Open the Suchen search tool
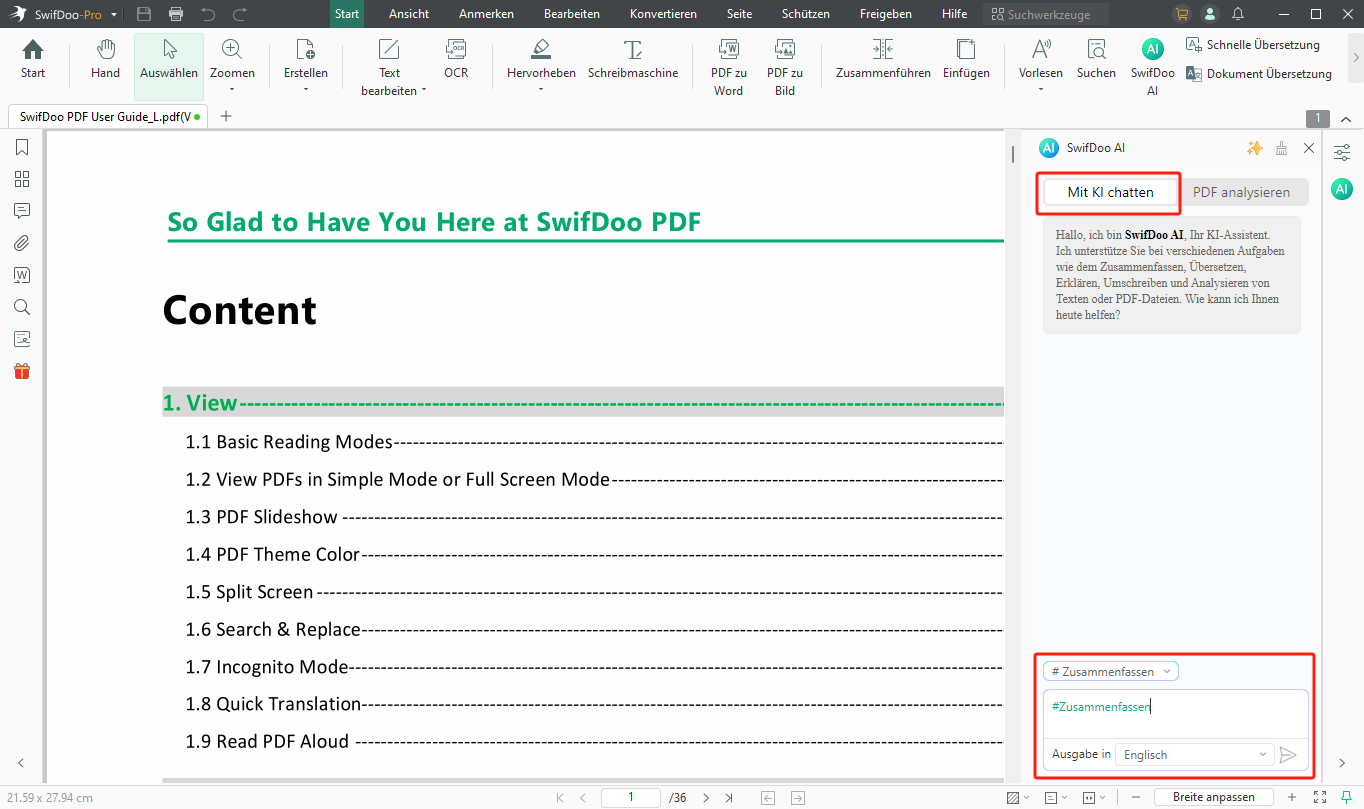 [x=1096, y=60]
